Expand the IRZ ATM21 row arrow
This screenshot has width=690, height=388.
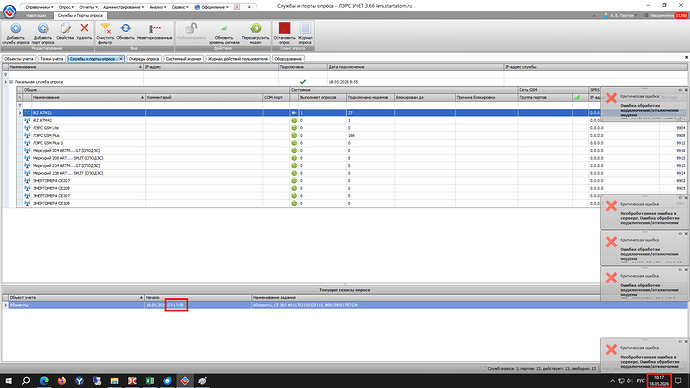20,113
